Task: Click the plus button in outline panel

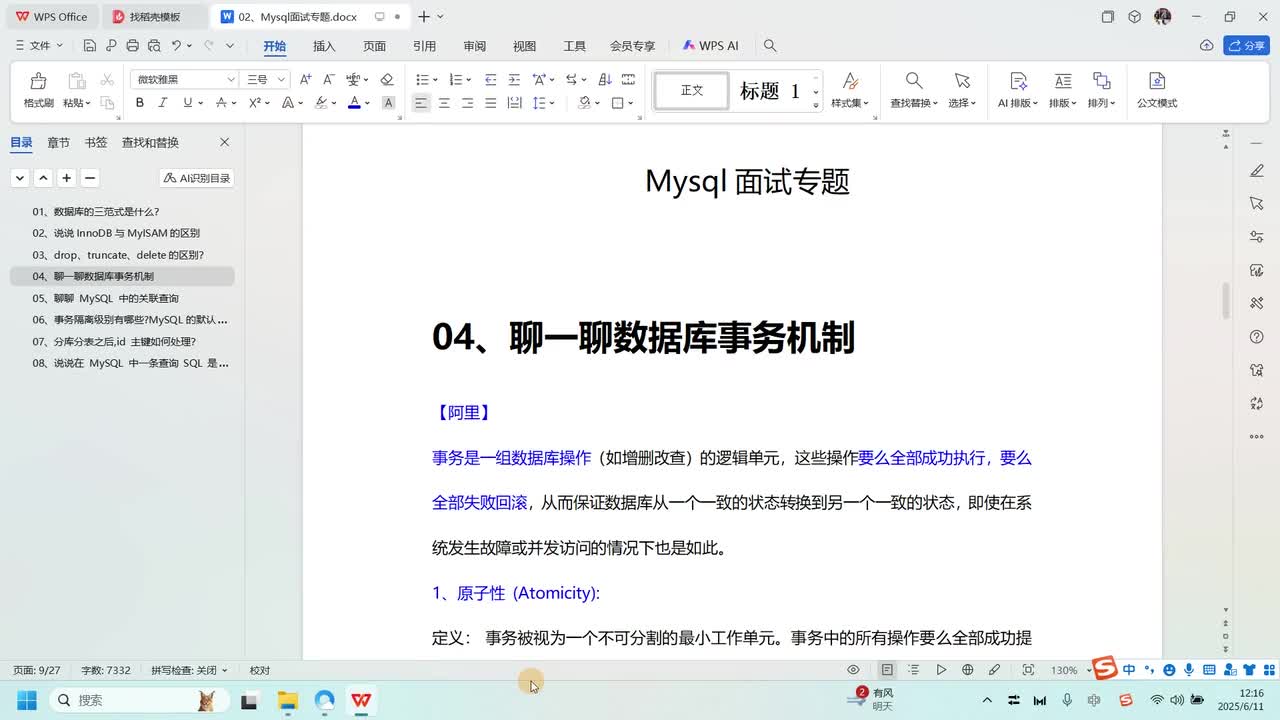Action: [x=66, y=178]
